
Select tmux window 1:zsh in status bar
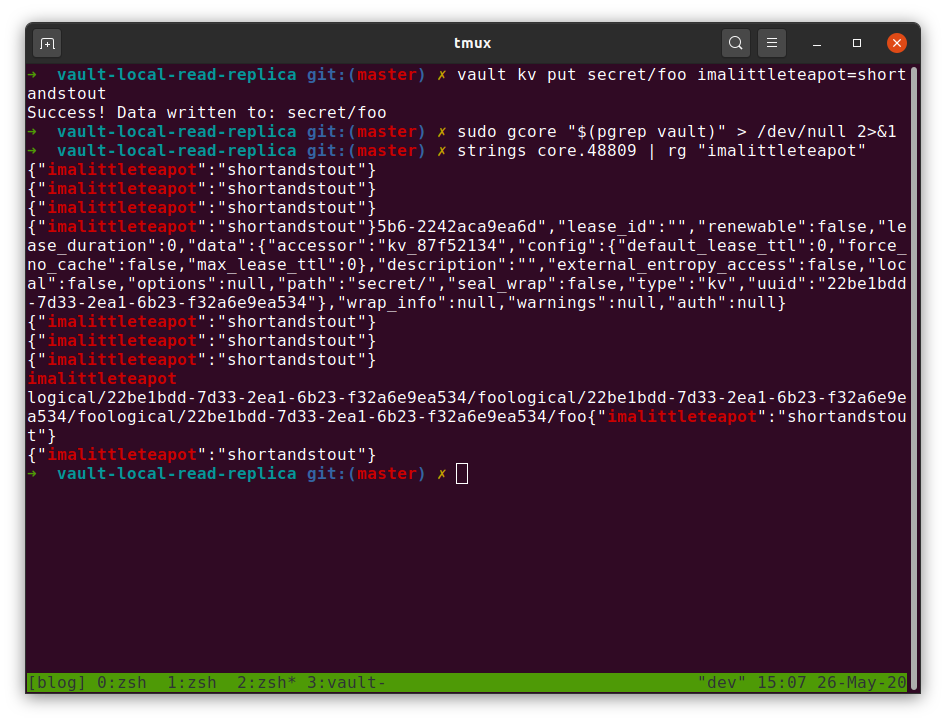click(192, 682)
